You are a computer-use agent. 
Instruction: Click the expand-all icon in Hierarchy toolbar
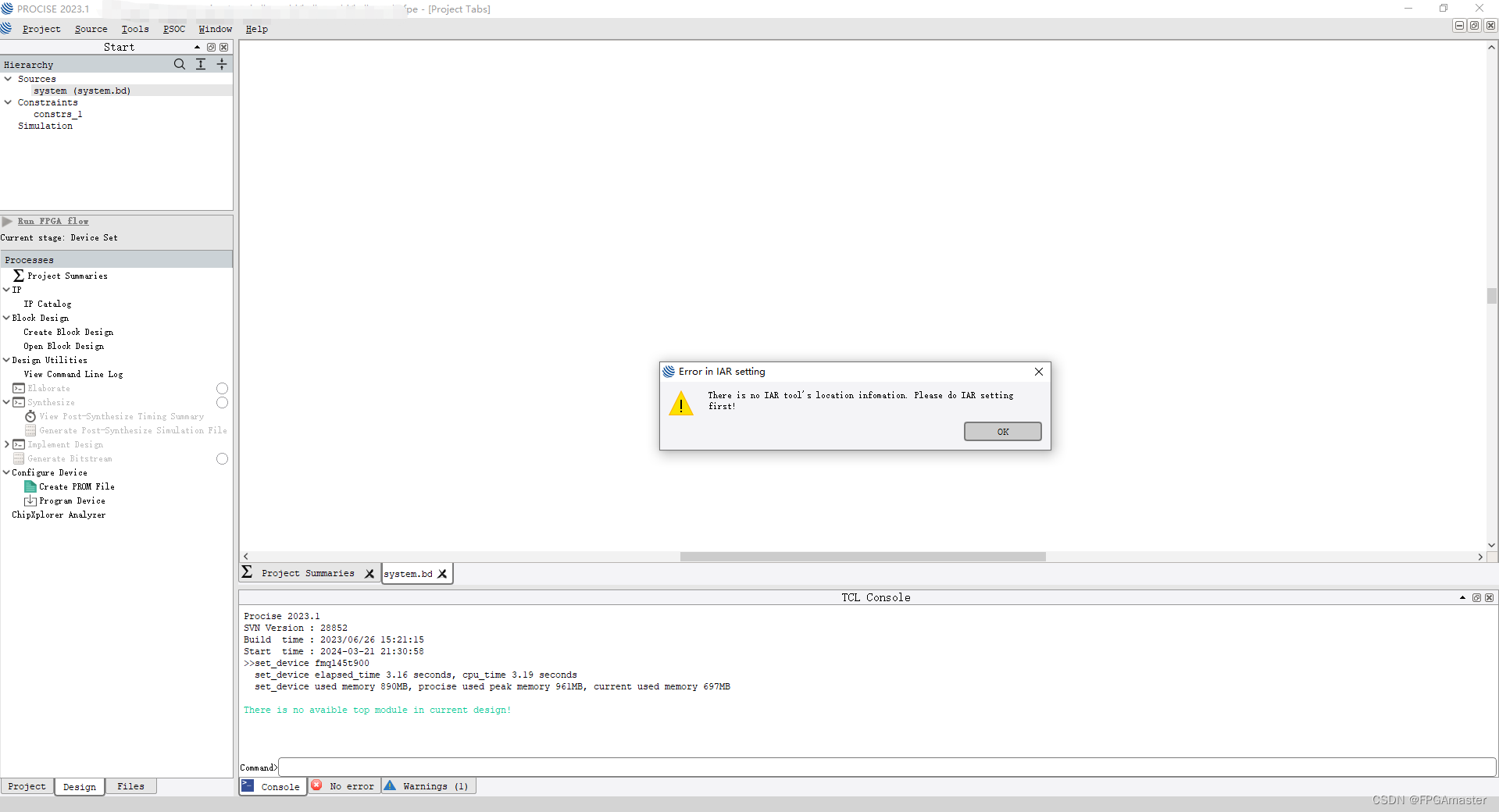coord(201,64)
